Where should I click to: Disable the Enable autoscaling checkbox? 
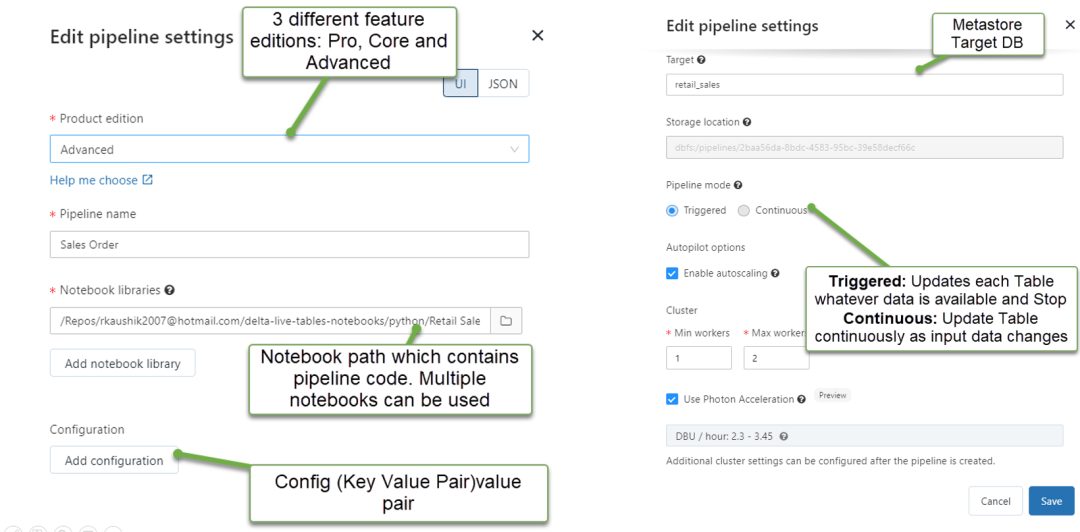[x=672, y=273]
